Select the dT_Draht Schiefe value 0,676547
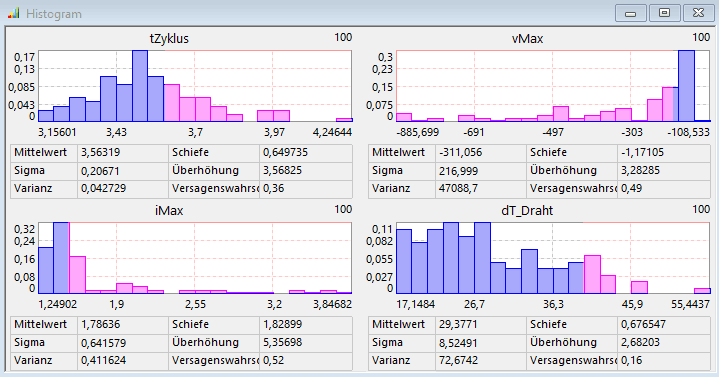 [x=643, y=324]
